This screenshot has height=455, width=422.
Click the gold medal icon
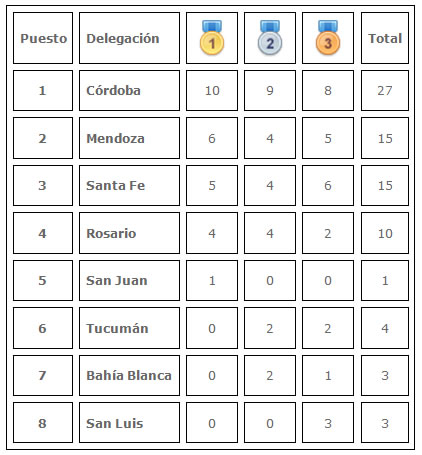[x=212, y=37]
